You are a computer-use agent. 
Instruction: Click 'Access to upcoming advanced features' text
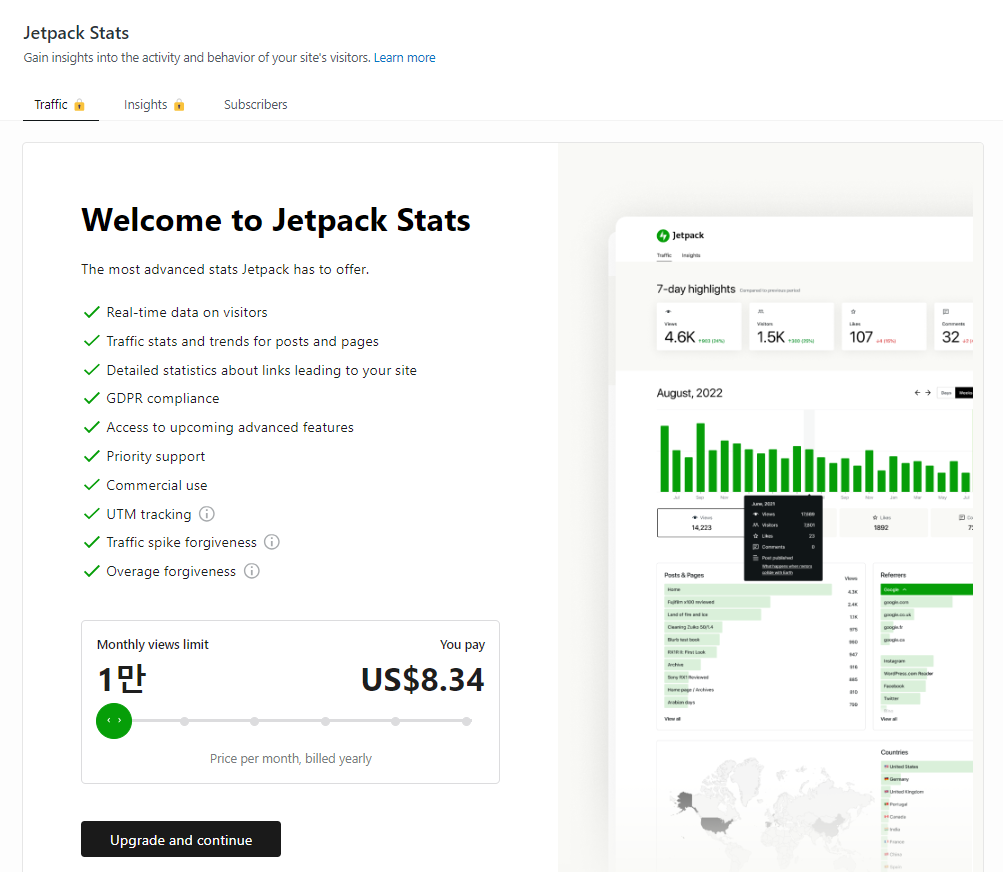click(x=230, y=427)
